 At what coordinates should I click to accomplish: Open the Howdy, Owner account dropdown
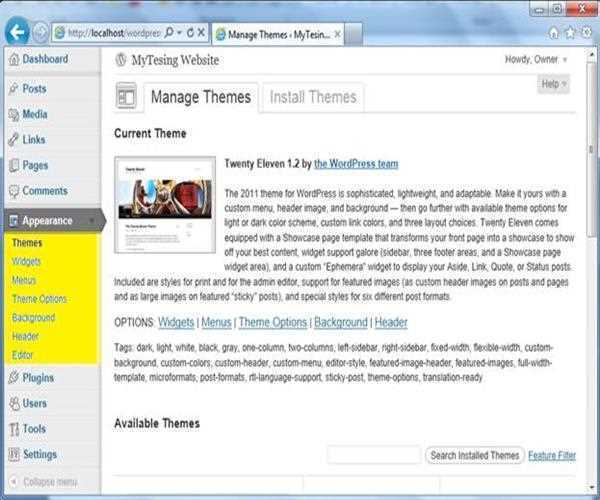tap(536, 60)
